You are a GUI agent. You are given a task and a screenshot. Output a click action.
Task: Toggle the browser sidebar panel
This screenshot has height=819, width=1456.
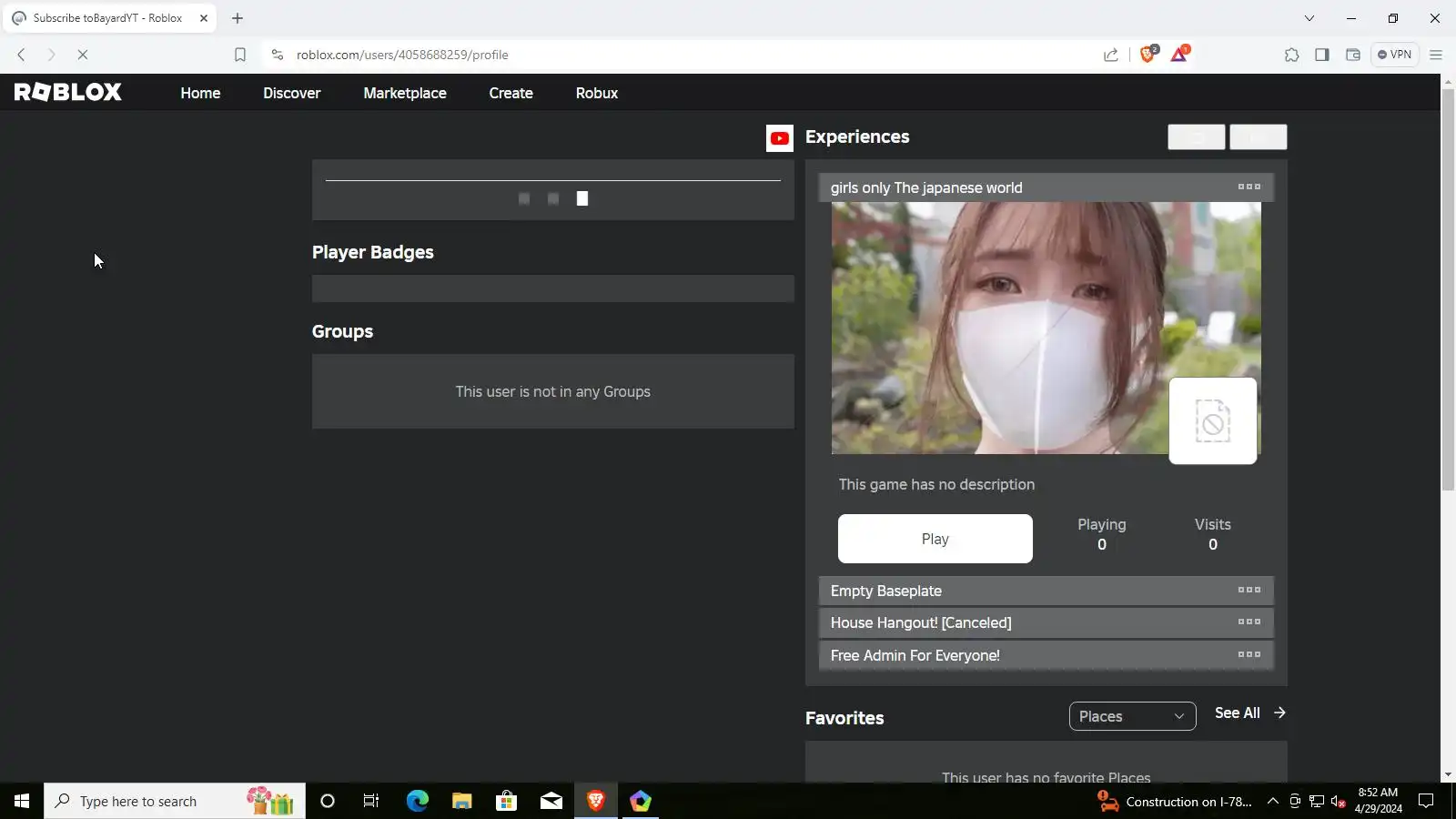point(1322,55)
